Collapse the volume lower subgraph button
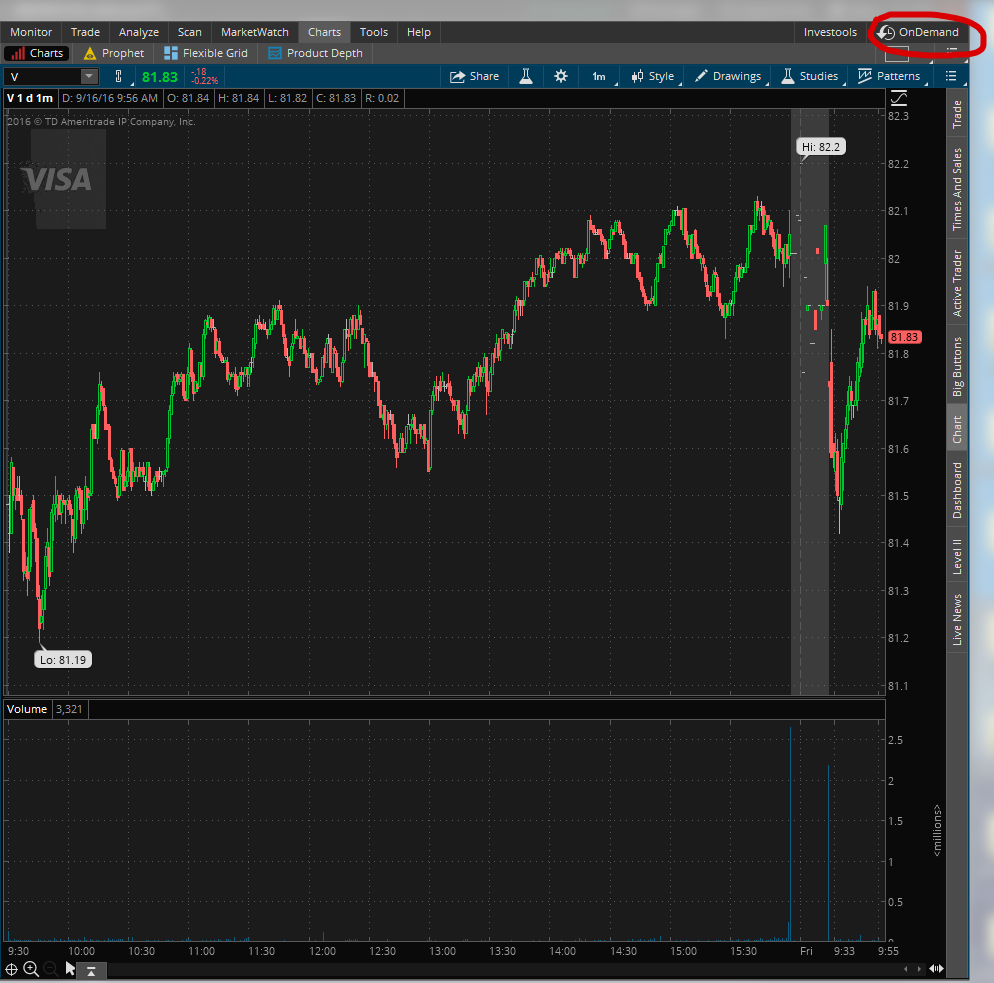The image size is (994, 983). click(x=91, y=971)
